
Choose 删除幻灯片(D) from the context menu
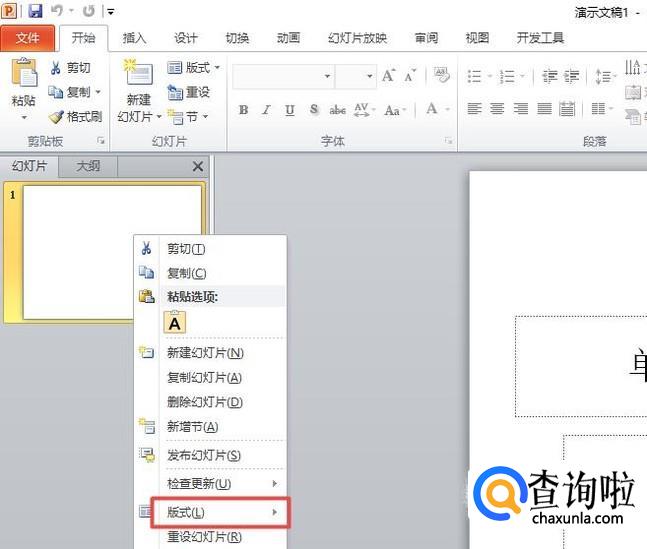click(x=210, y=402)
